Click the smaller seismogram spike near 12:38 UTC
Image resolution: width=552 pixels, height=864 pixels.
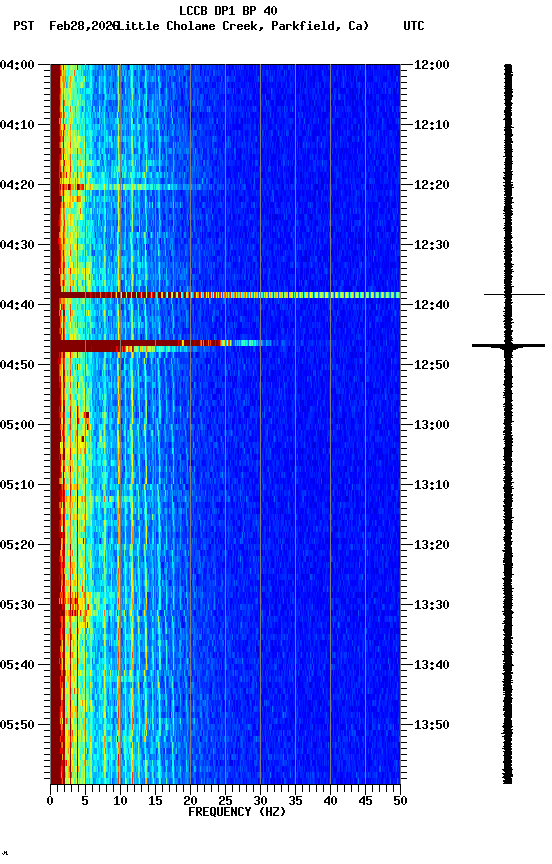point(514,295)
